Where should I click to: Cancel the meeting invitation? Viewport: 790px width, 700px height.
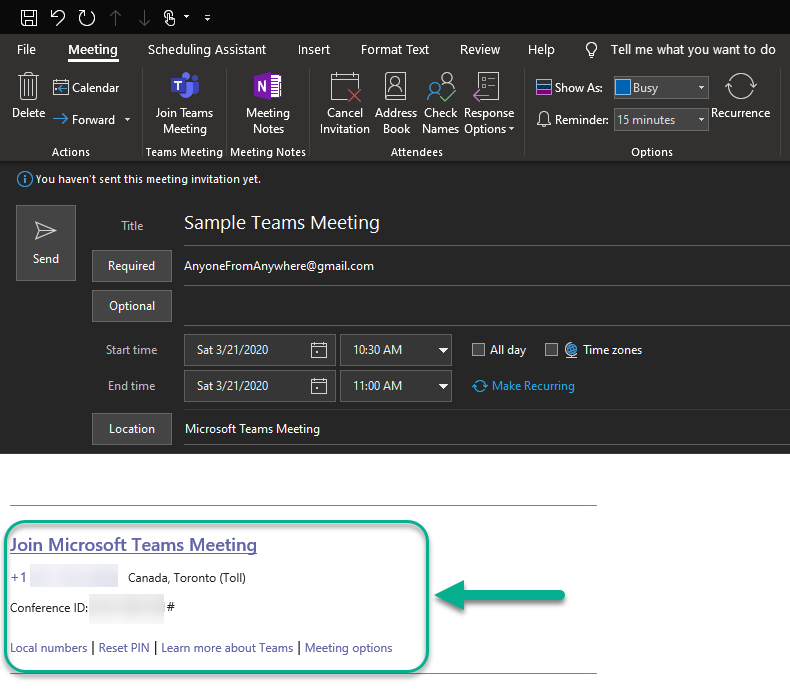pyautogui.click(x=345, y=104)
